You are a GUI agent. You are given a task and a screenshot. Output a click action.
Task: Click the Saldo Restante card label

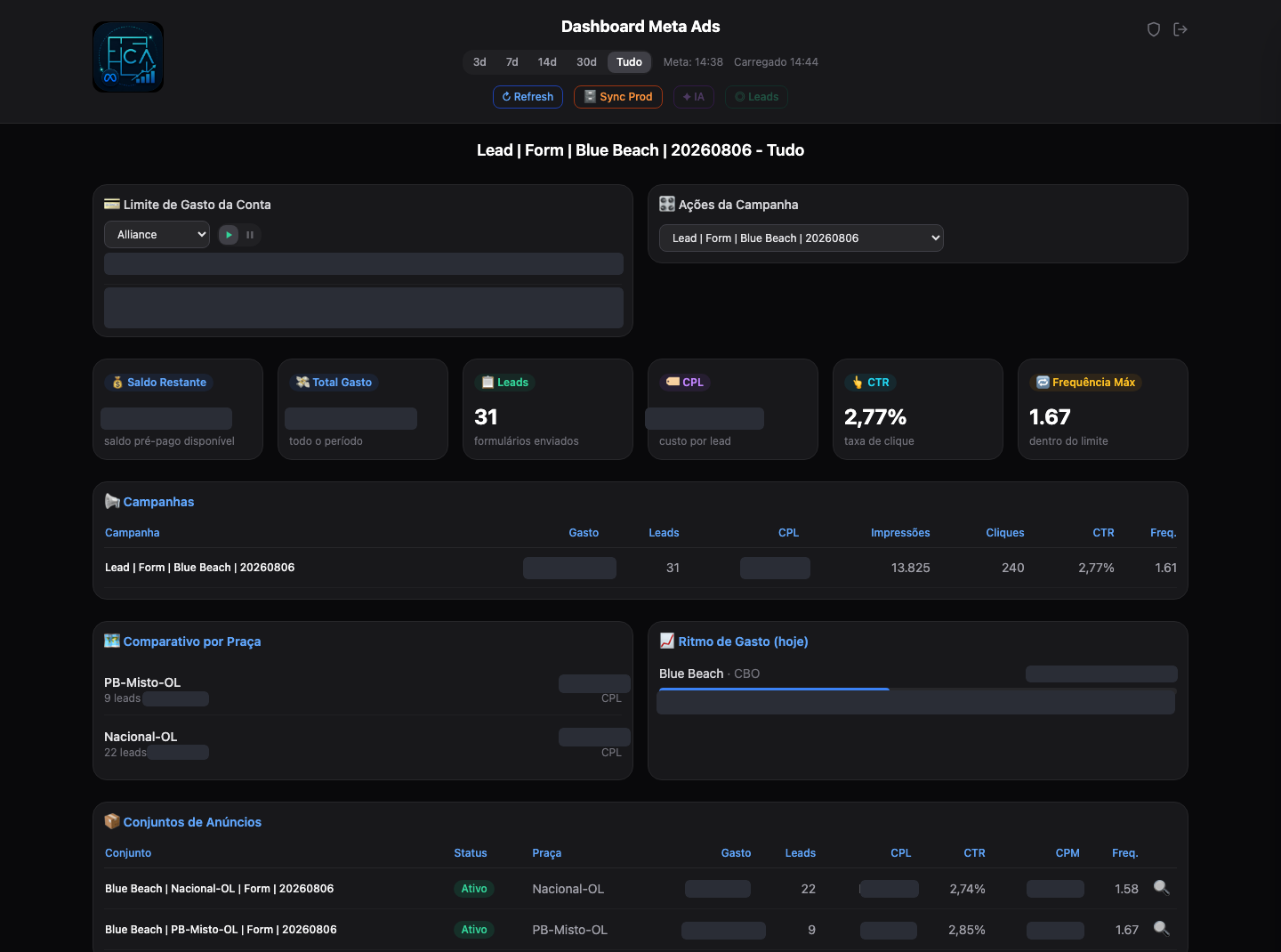pos(159,383)
